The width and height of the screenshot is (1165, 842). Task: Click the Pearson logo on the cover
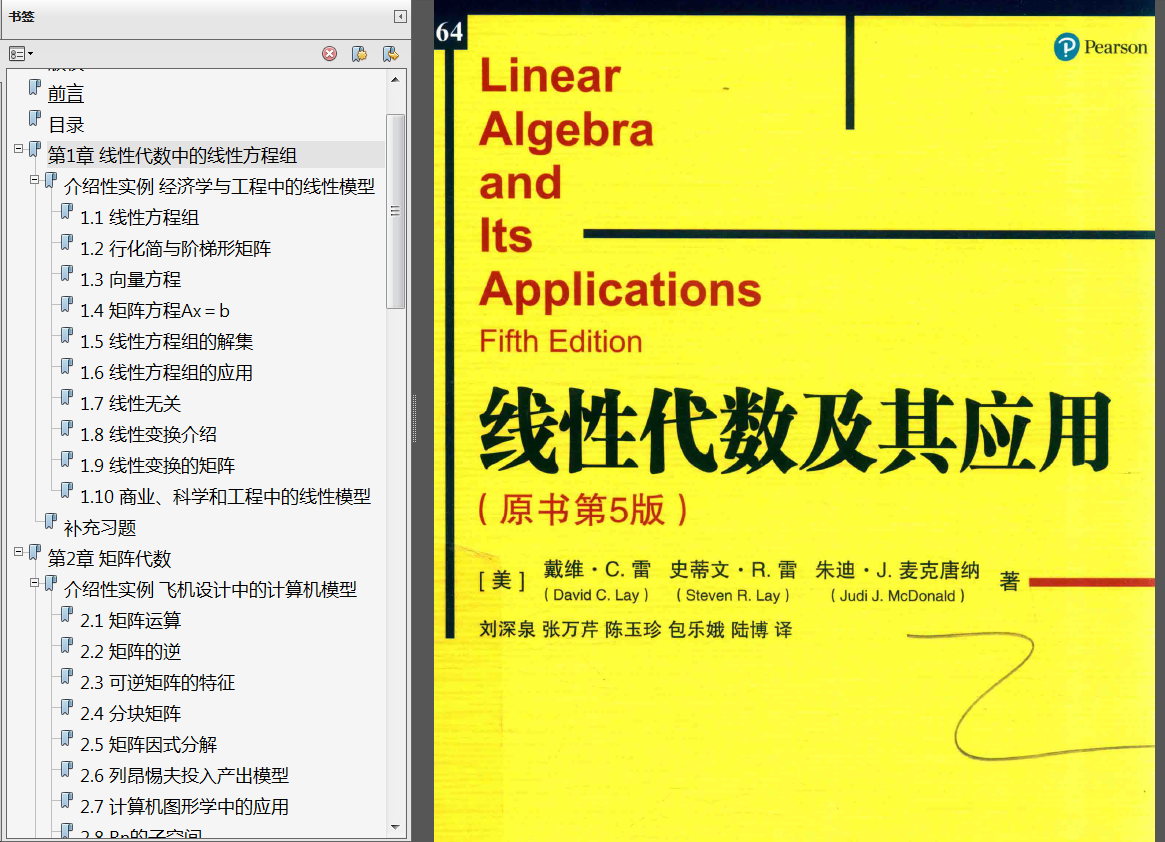coord(1100,48)
